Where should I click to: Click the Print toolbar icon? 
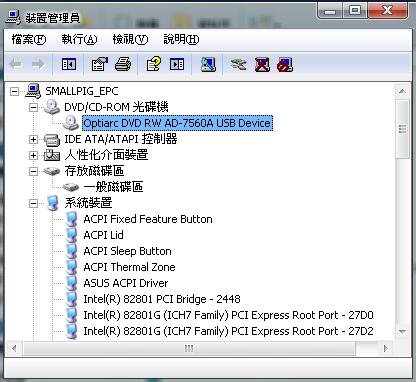(x=123, y=64)
